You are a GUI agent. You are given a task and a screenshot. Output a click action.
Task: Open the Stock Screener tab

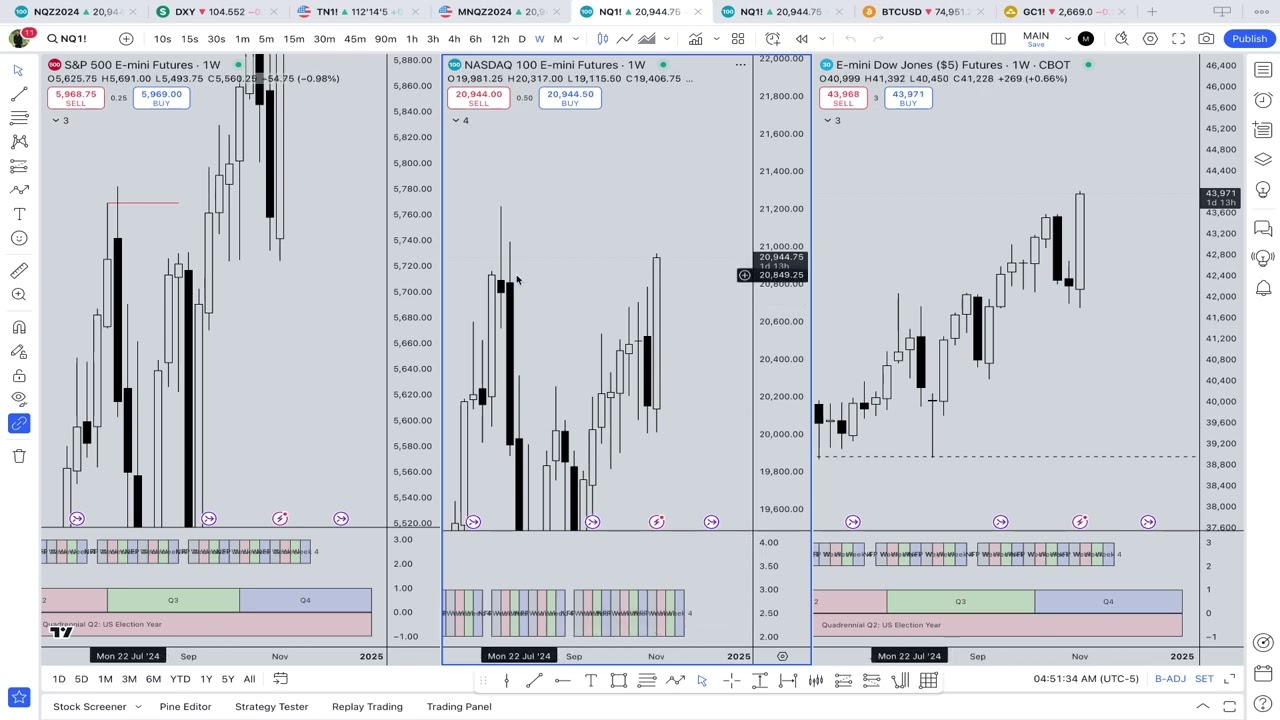click(90, 707)
